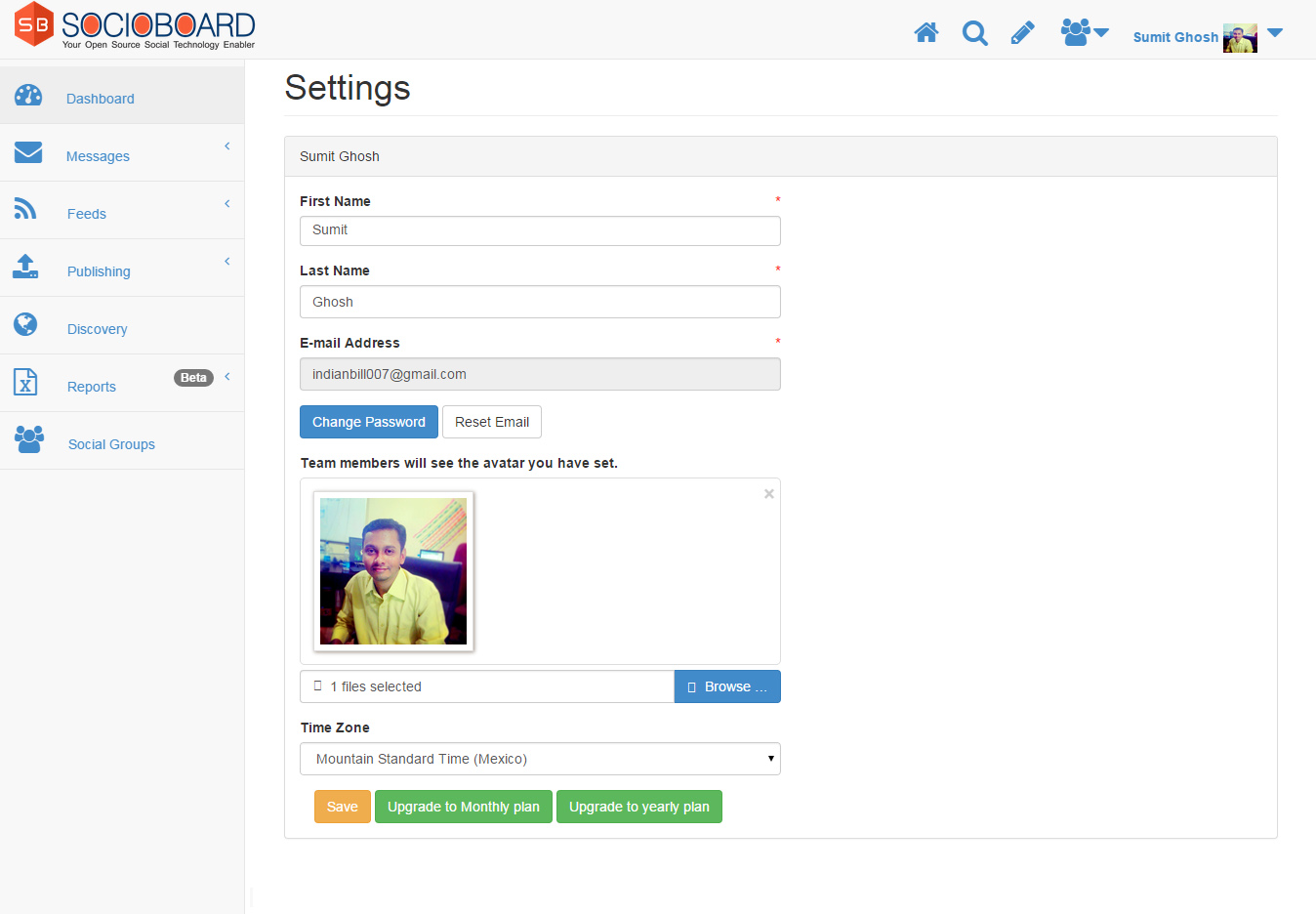Click the Save button
This screenshot has width=1316, height=914.
coord(343,807)
